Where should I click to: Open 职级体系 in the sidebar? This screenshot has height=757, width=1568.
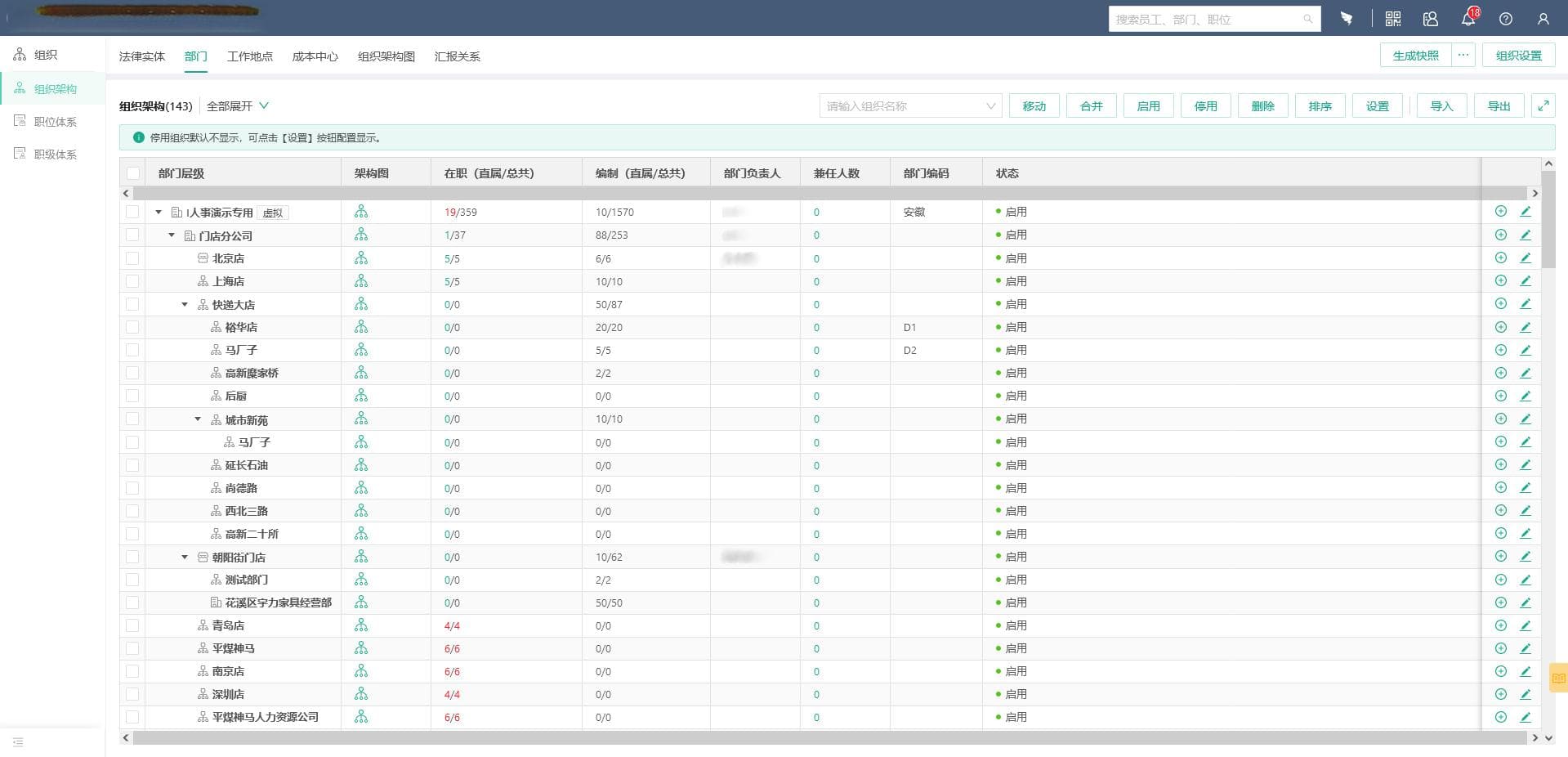click(x=55, y=155)
